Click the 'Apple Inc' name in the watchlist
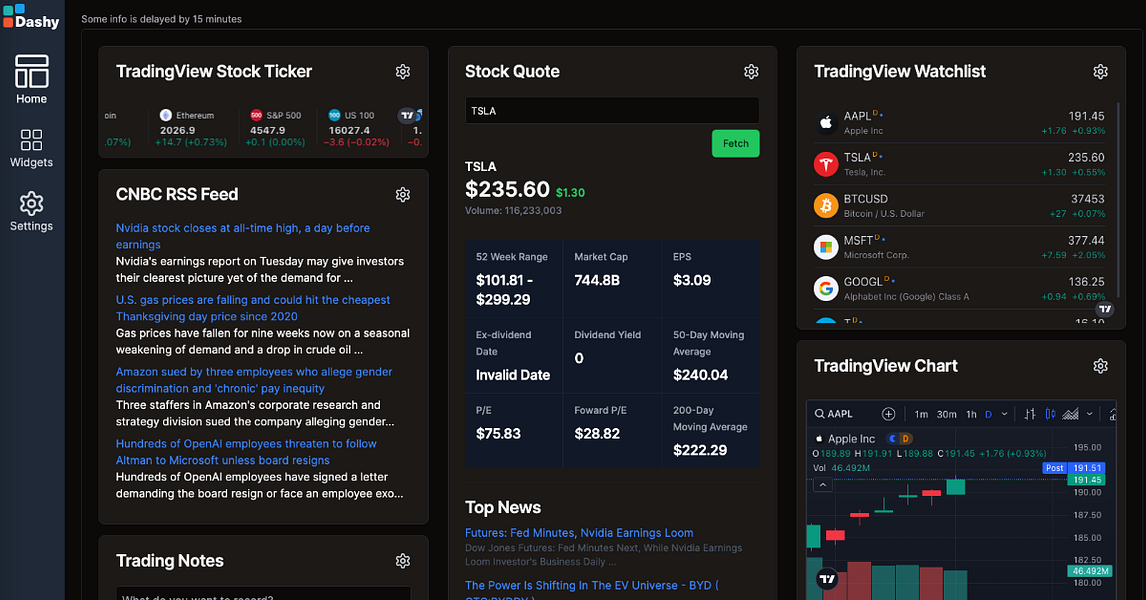 pyautogui.click(x=863, y=131)
